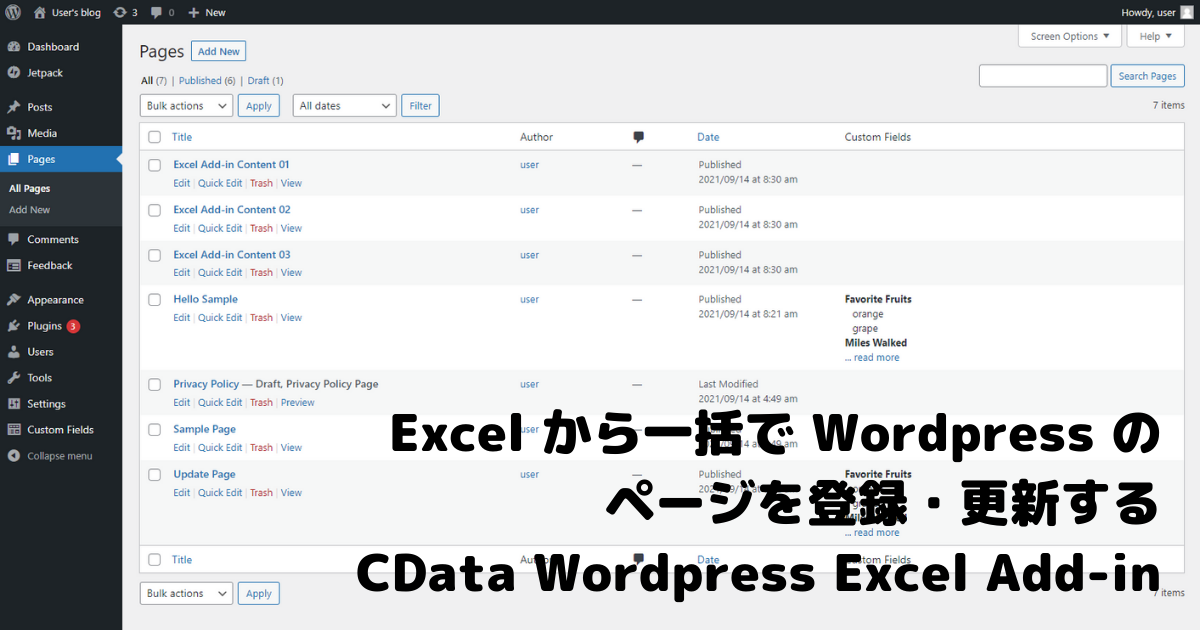This screenshot has height=630, width=1200.
Task: Open the top Bulk actions dropdown
Action: coord(186,106)
